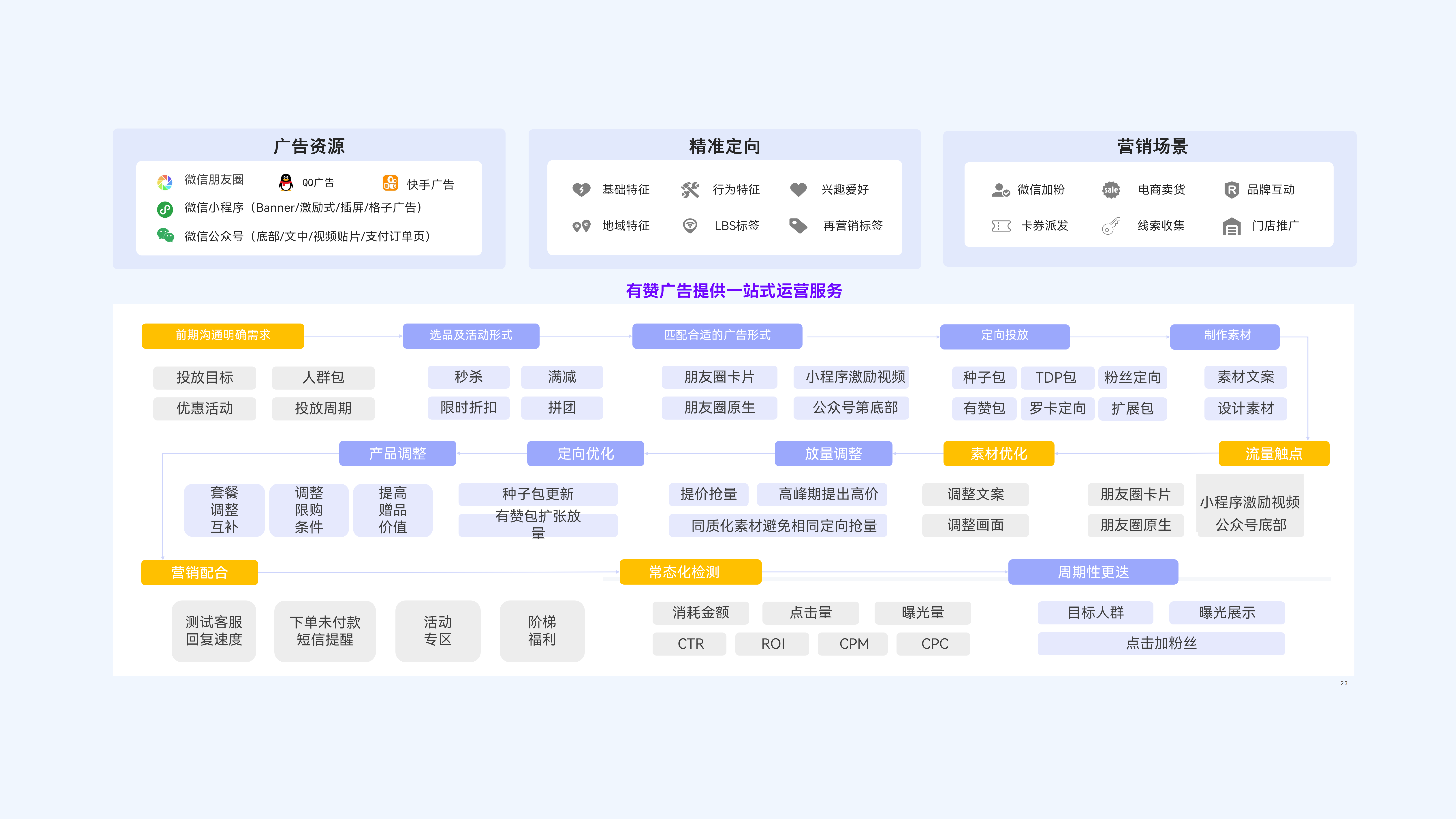This screenshot has height=819, width=1456.
Task: Click the QQ penguin icon
Action: pos(286,182)
